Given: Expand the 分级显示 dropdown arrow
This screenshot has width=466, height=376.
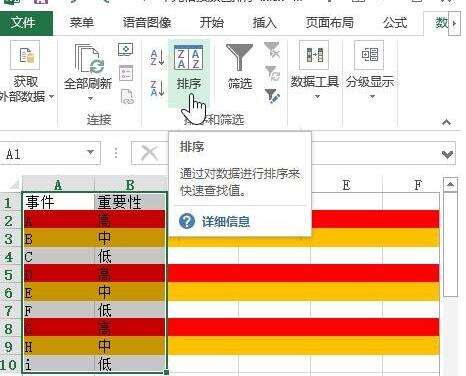Looking at the screenshot, I should click(x=372, y=97).
